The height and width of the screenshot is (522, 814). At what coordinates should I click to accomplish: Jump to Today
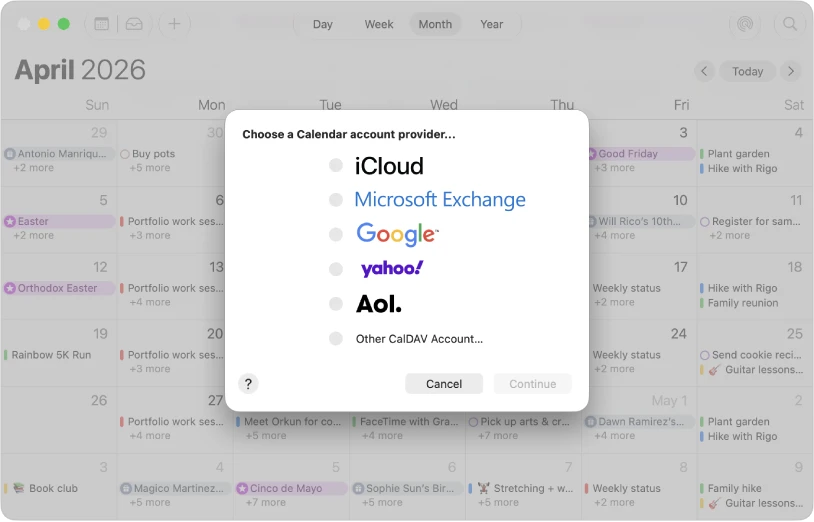748,71
